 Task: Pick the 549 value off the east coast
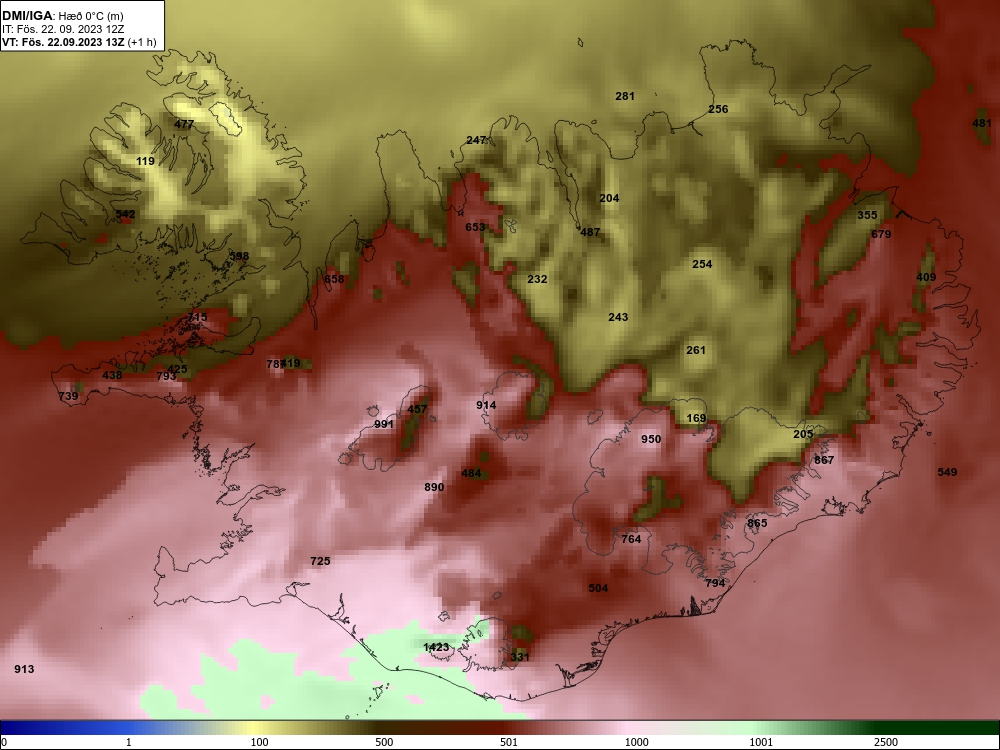click(x=947, y=473)
